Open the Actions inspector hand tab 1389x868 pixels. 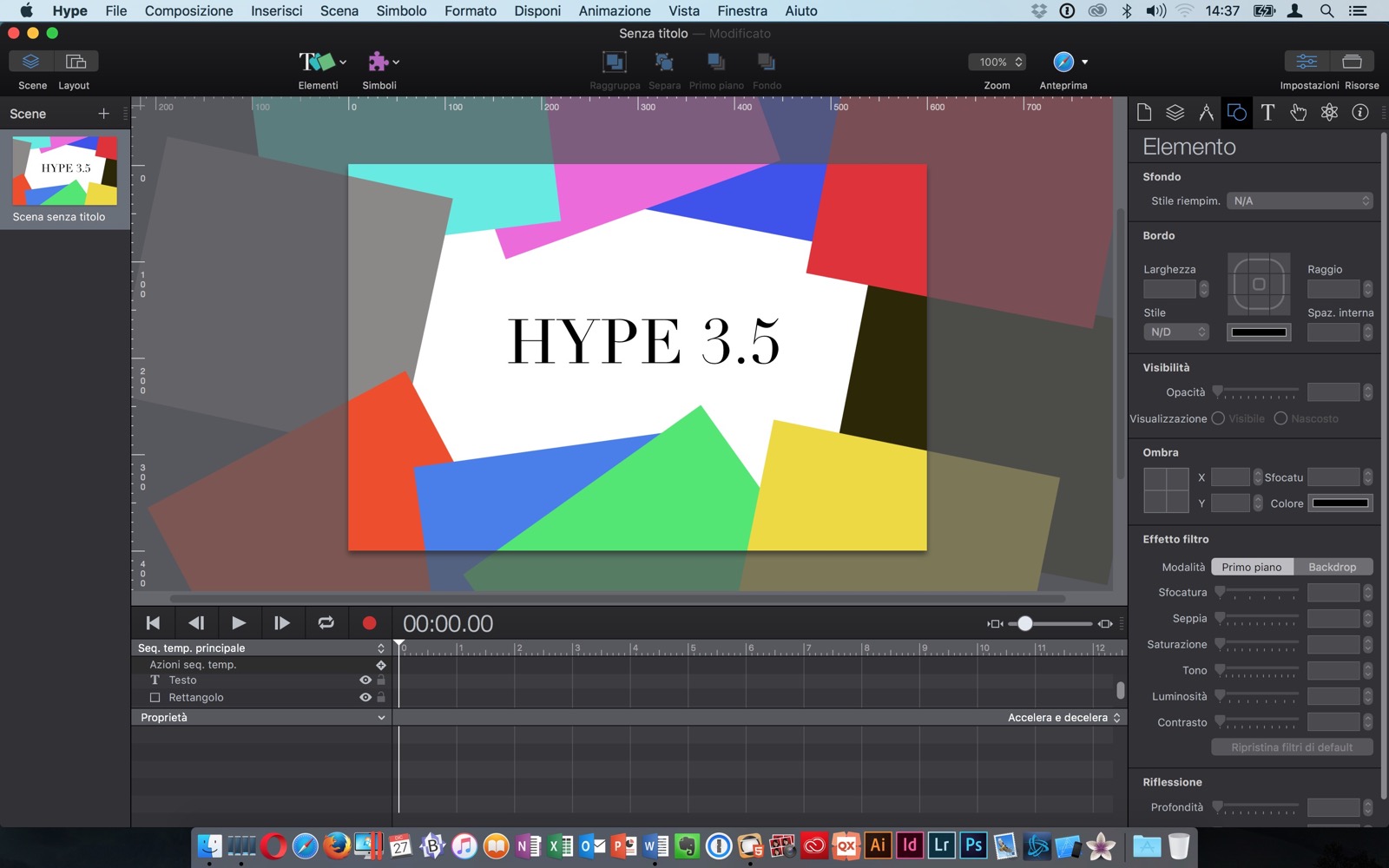(1299, 112)
